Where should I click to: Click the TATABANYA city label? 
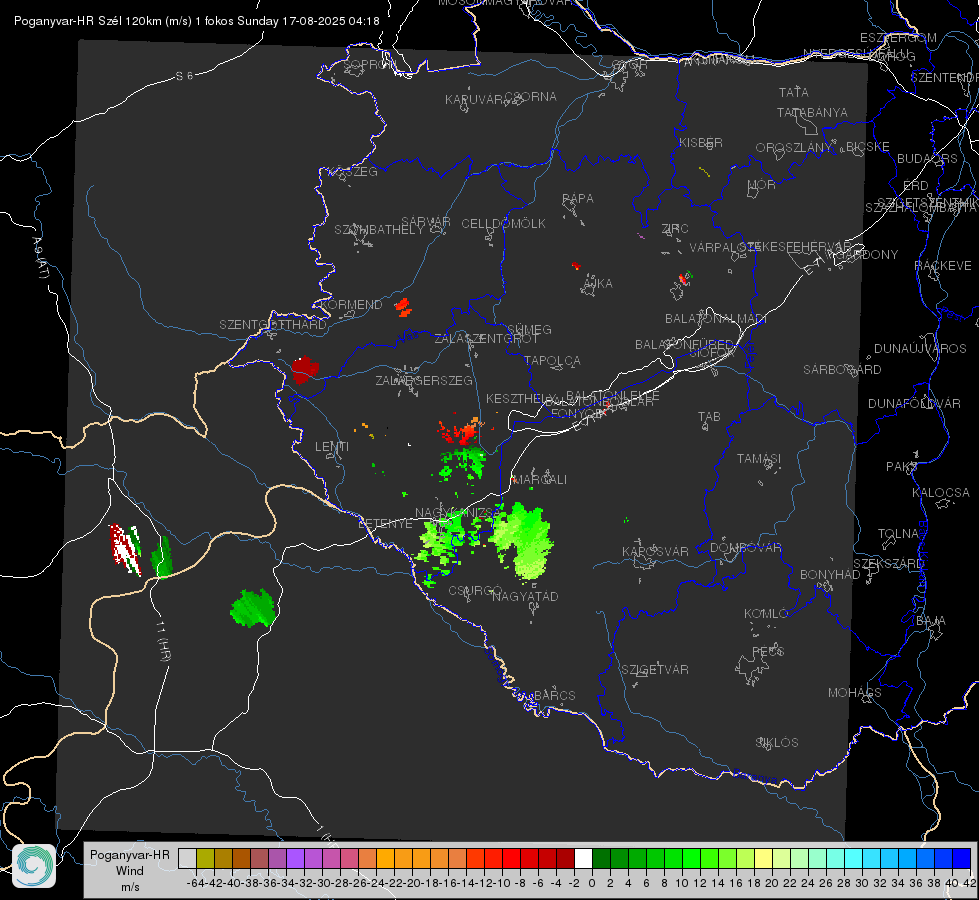point(812,112)
